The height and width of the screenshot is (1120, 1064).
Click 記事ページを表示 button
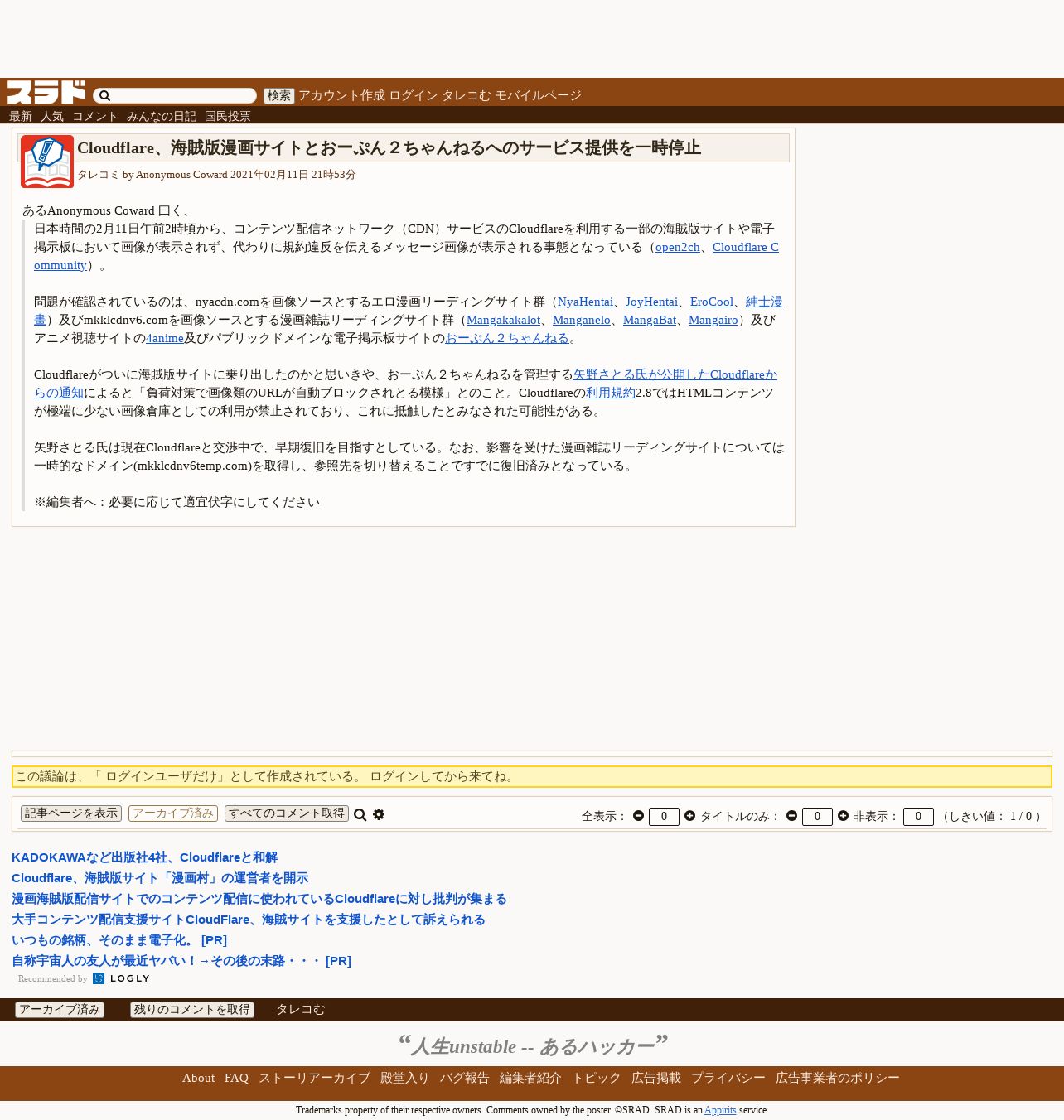pyautogui.click(x=71, y=813)
